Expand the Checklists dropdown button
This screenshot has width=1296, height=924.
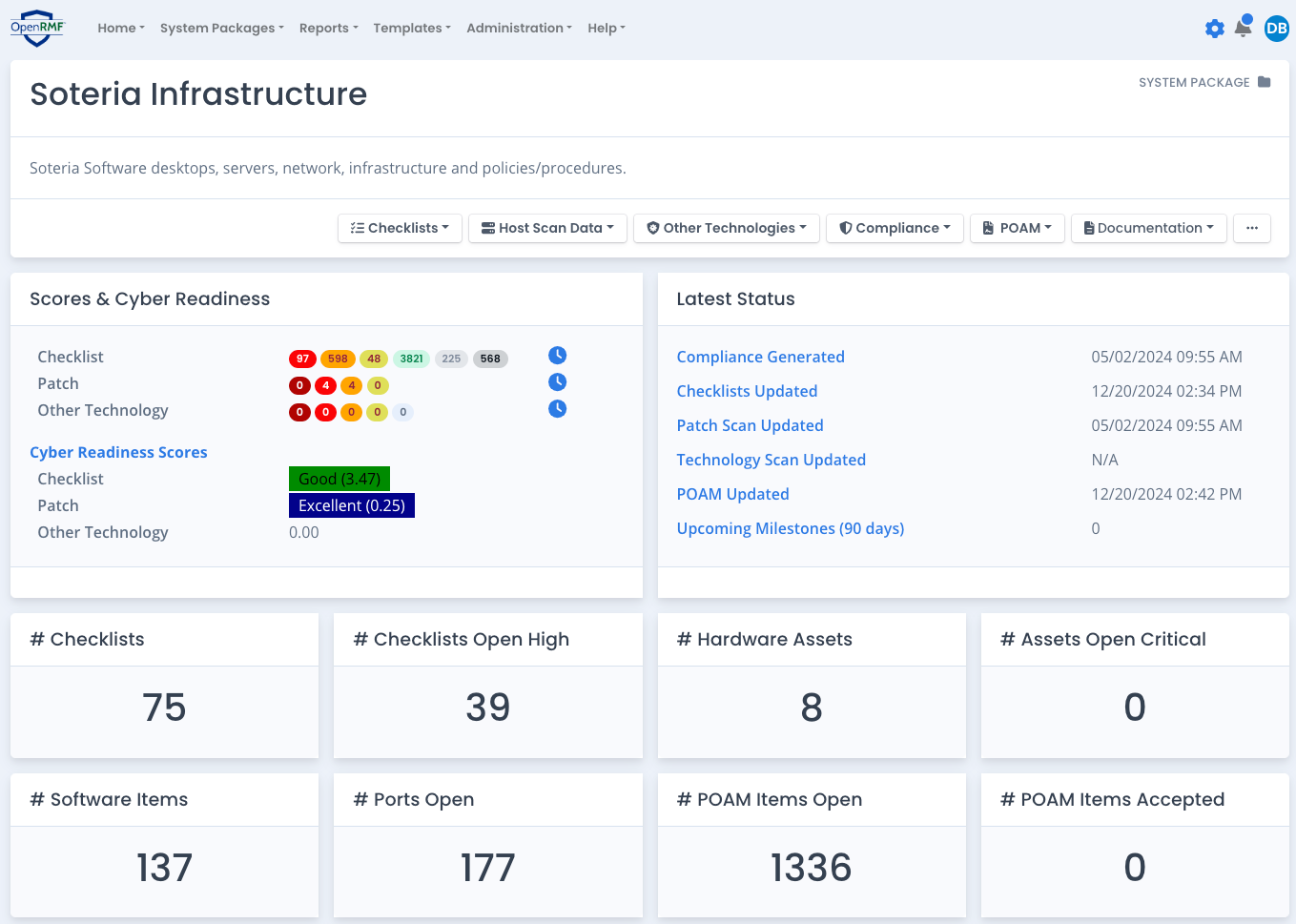(x=400, y=228)
